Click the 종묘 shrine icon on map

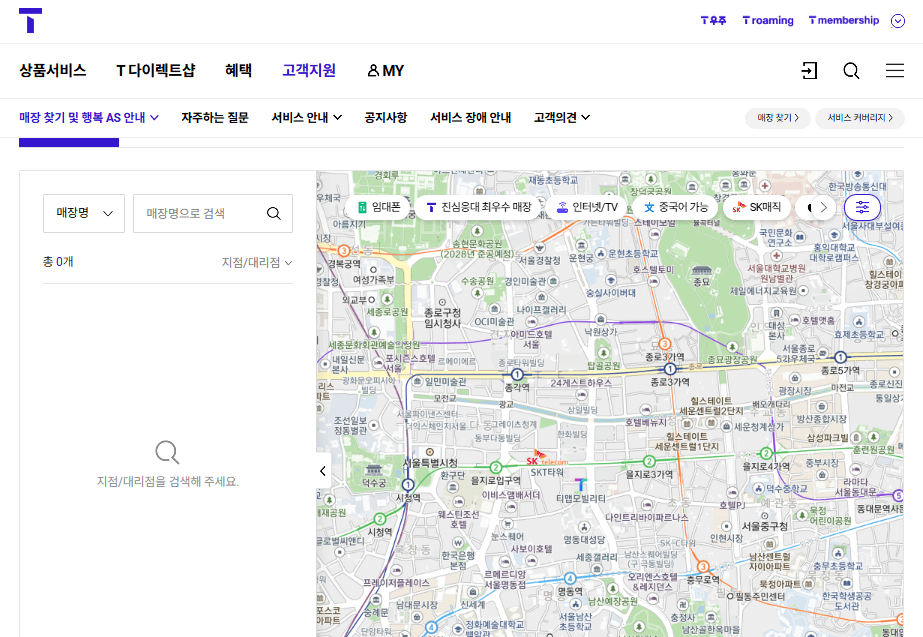(x=702, y=271)
